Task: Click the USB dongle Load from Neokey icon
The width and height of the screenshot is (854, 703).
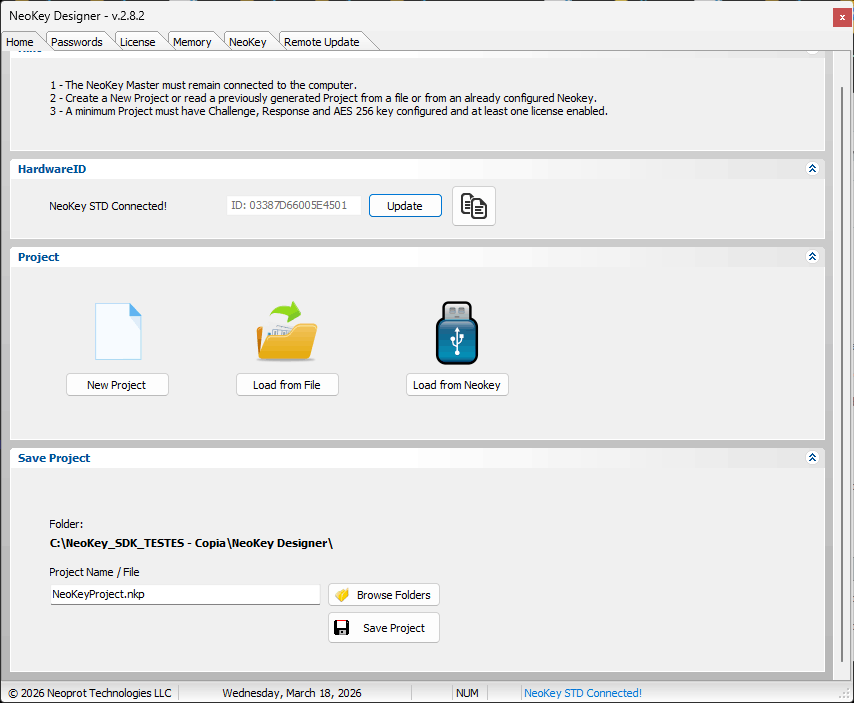Action: (x=457, y=332)
